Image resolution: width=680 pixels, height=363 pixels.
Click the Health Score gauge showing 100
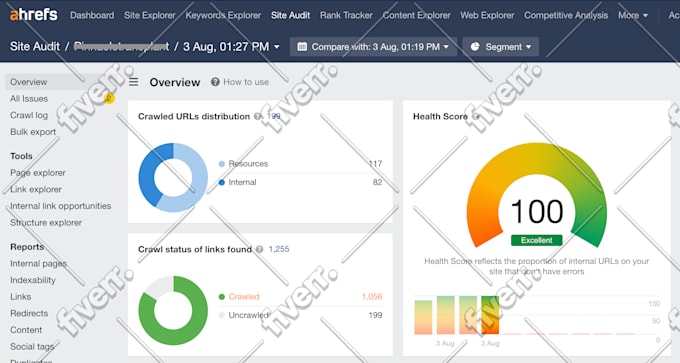pyautogui.click(x=536, y=195)
